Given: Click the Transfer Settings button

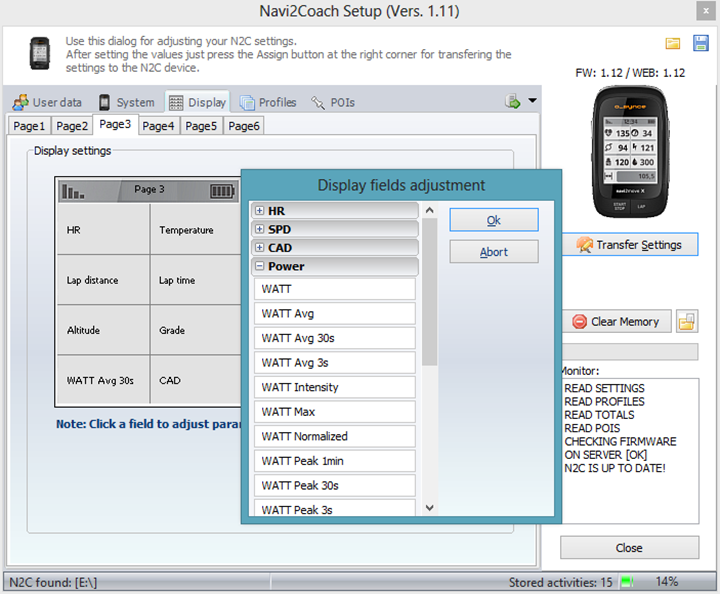Looking at the screenshot, I should point(630,245).
